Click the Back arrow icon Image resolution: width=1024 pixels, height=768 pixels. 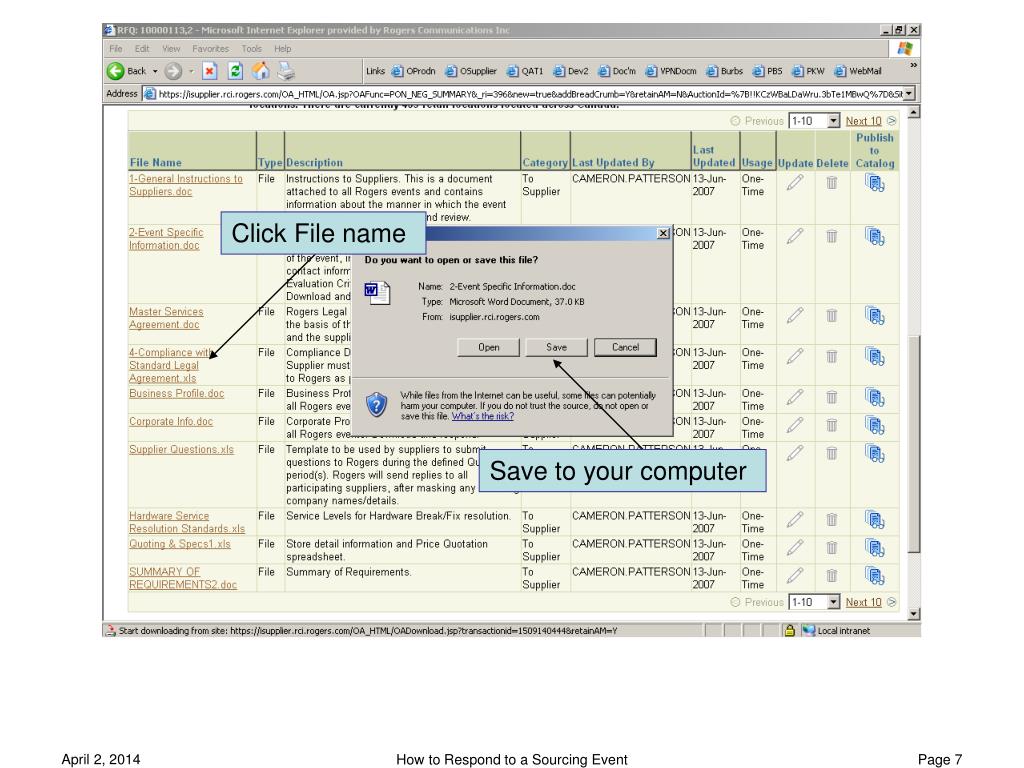[x=116, y=71]
